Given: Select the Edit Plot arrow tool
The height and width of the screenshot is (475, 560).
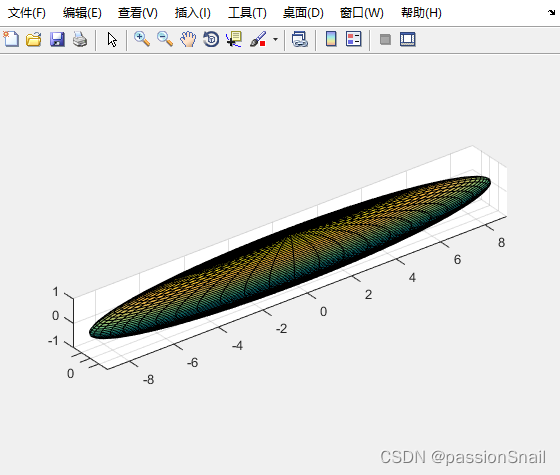Looking at the screenshot, I should coord(112,39).
